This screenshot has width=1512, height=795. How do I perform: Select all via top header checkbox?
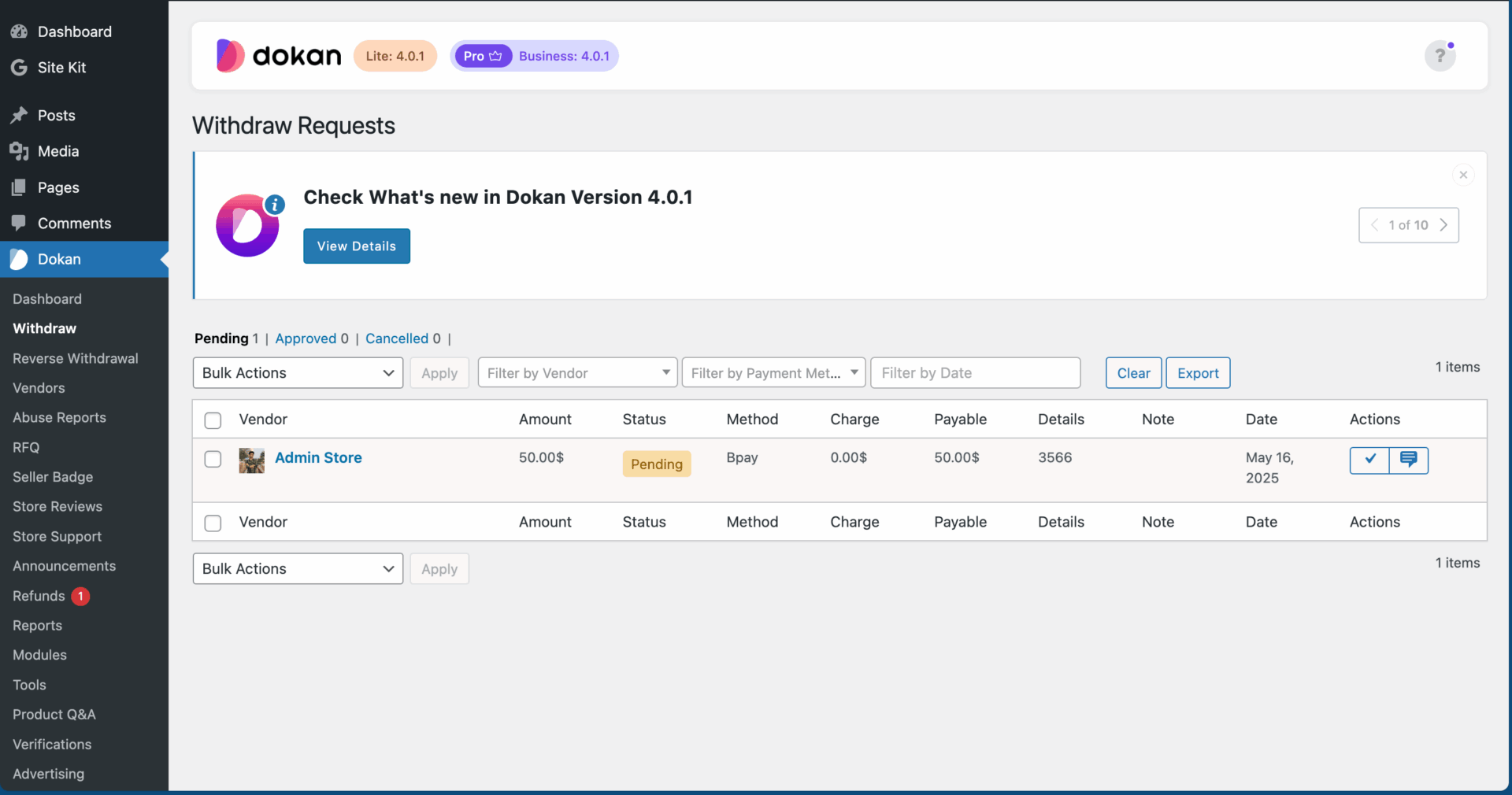[x=213, y=420]
